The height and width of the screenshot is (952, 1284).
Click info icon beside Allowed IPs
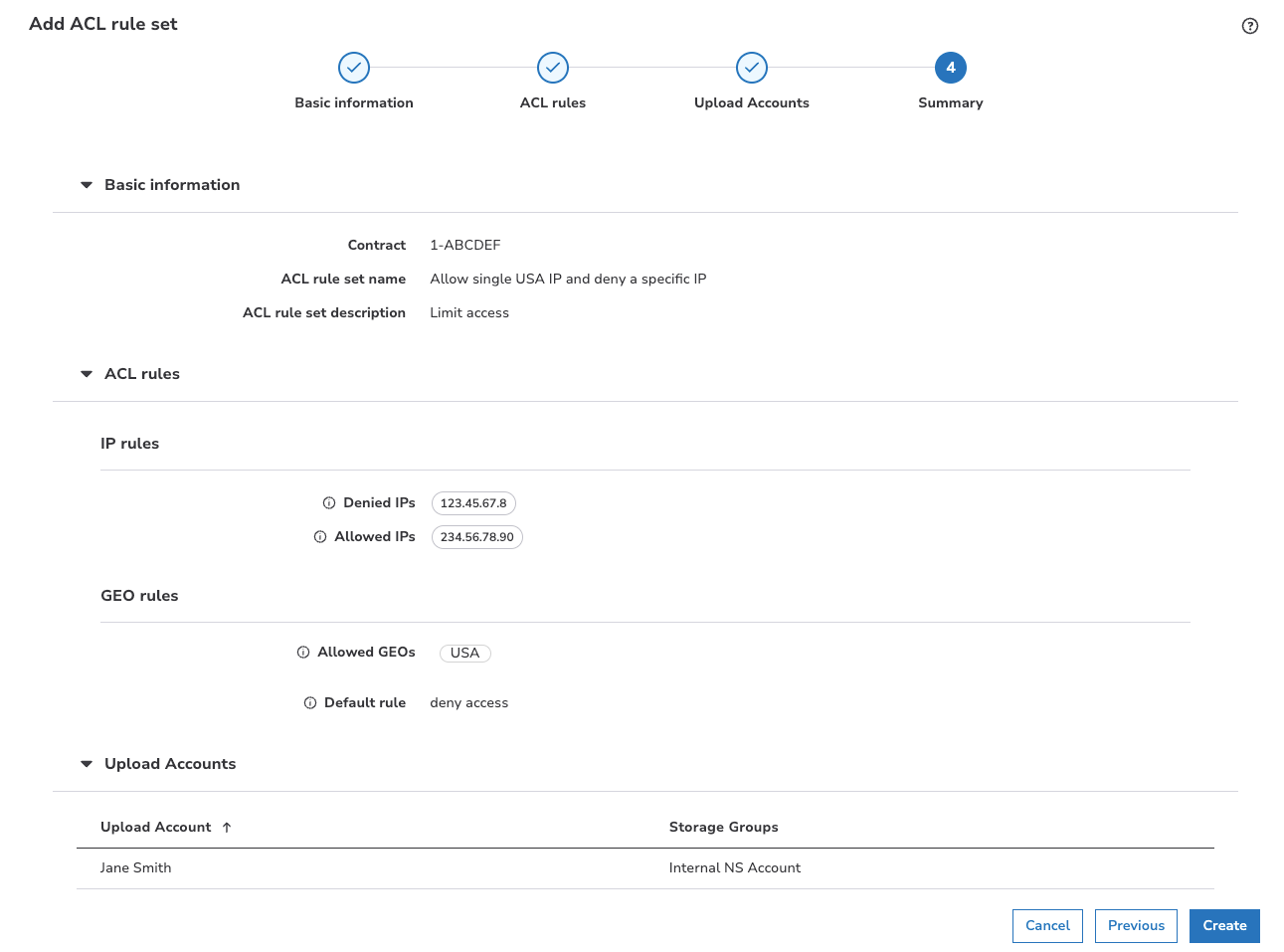point(320,537)
